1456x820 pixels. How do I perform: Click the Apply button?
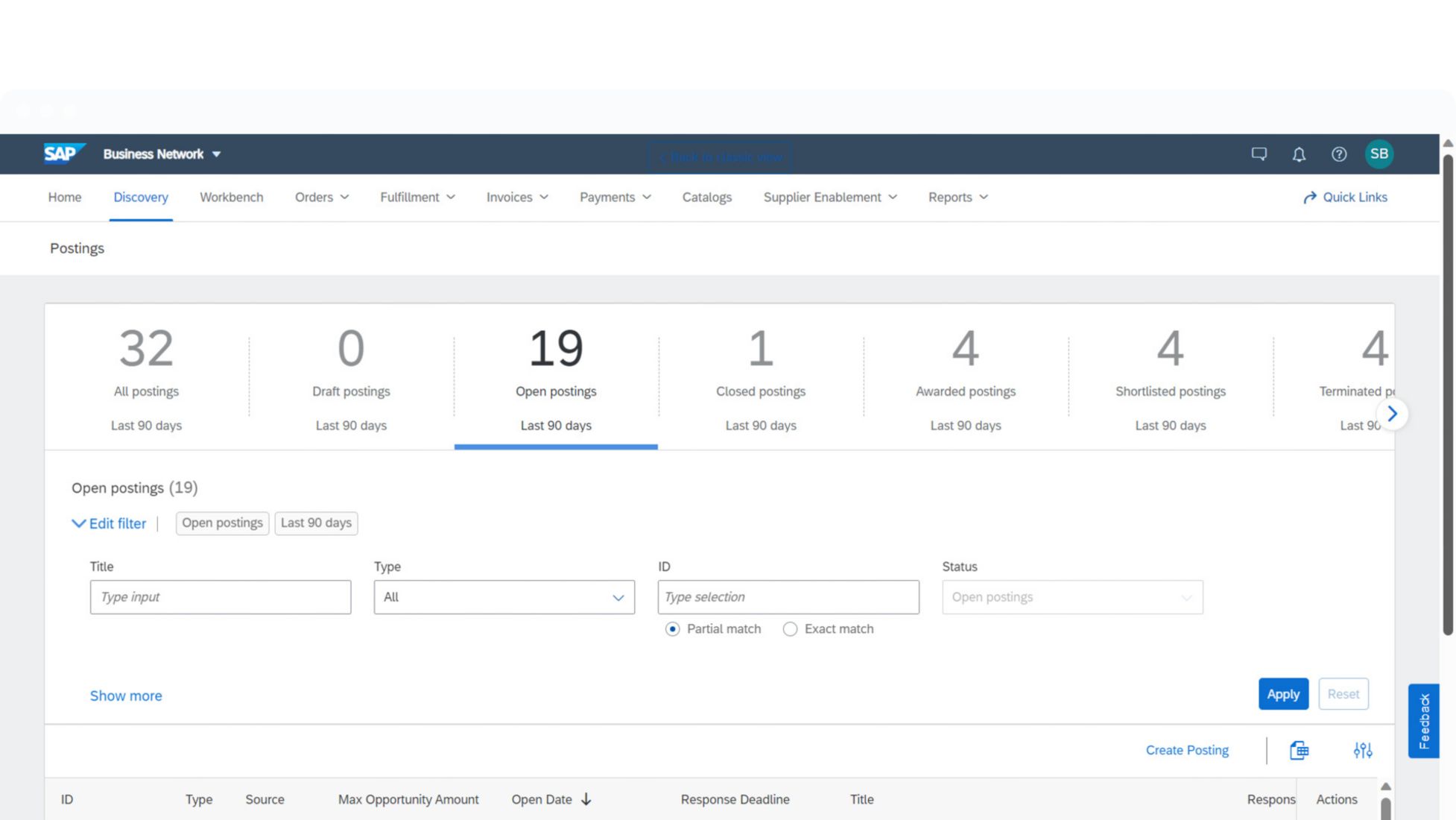coord(1282,694)
